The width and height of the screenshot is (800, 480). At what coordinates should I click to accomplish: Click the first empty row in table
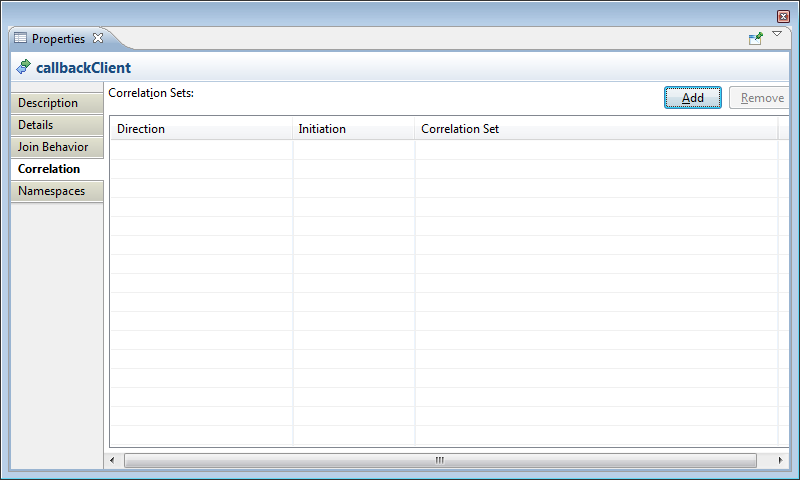pos(440,150)
